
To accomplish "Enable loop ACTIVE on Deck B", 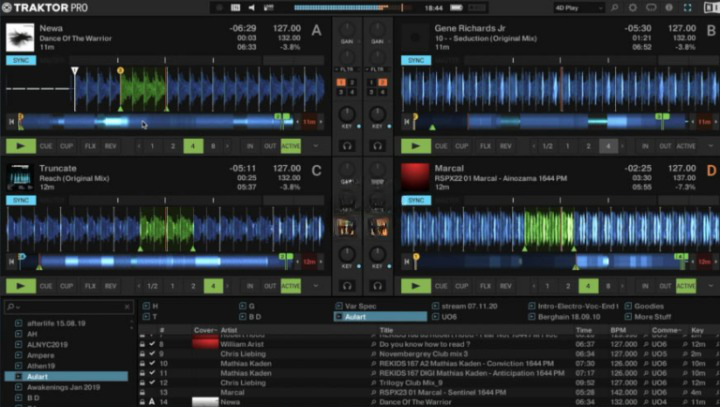I will click(x=686, y=146).
